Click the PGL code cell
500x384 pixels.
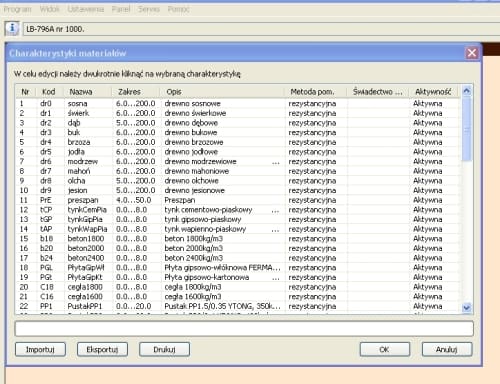(46, 268)
